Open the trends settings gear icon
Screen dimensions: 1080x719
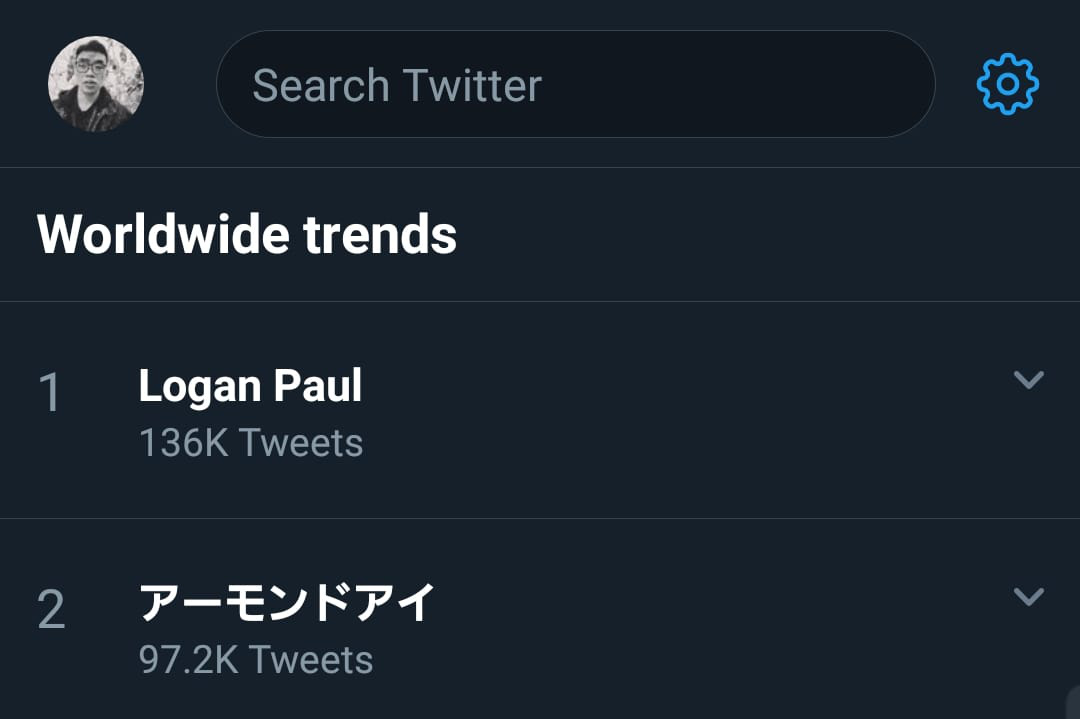[1008, 84]
